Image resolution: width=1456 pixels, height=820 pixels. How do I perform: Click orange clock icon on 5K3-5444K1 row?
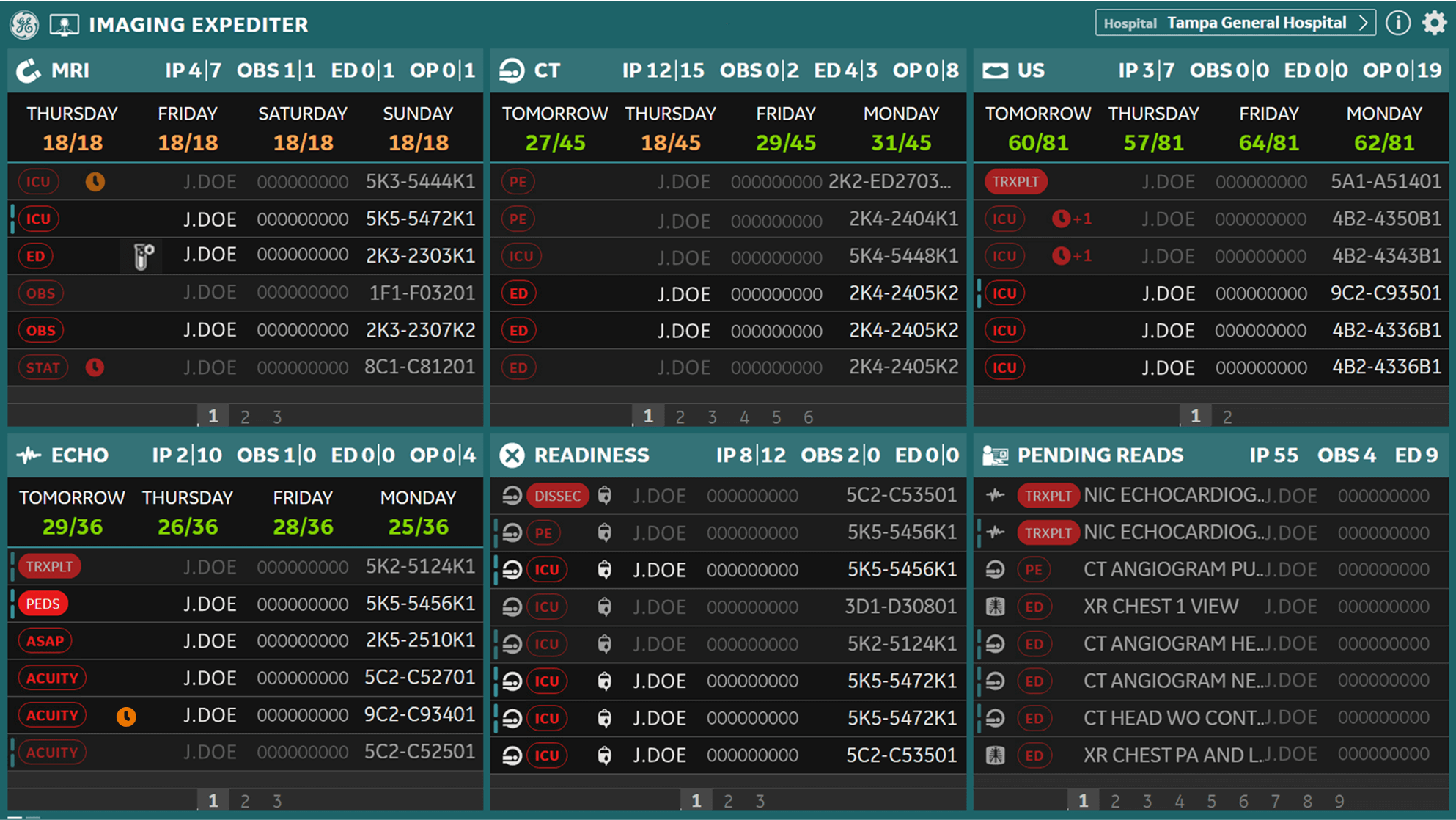pyautogui.click(x=95, y=181)
